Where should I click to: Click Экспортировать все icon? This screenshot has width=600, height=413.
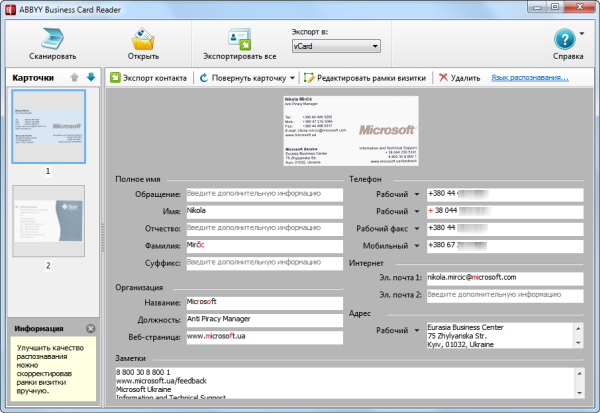240,39
